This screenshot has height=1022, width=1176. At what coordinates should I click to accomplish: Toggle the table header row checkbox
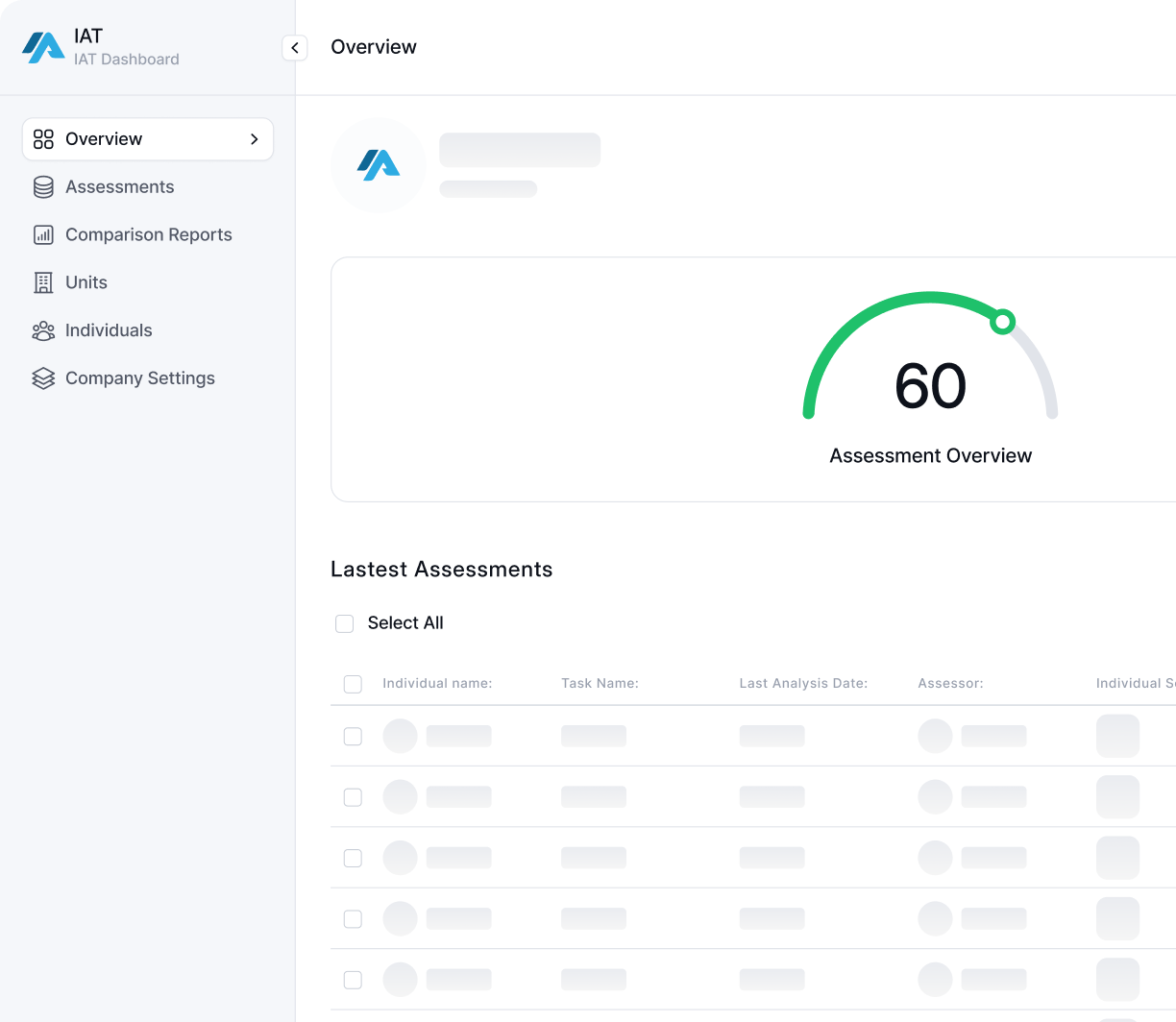tap(353, 684)
